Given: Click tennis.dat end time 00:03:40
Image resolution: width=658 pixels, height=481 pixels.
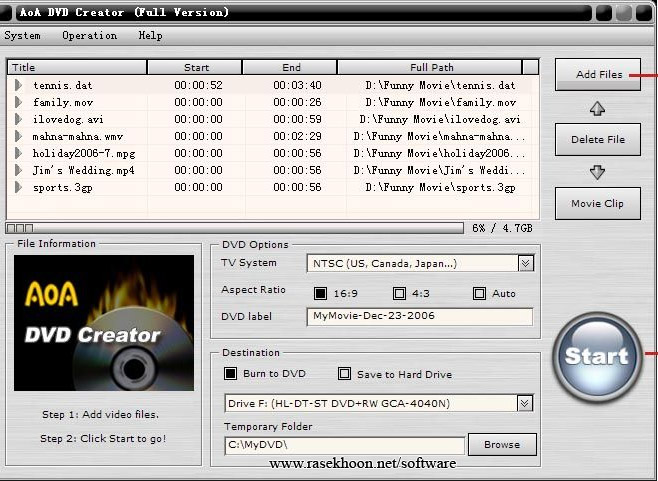Looking at the screenshot, I should coord(298,85).
